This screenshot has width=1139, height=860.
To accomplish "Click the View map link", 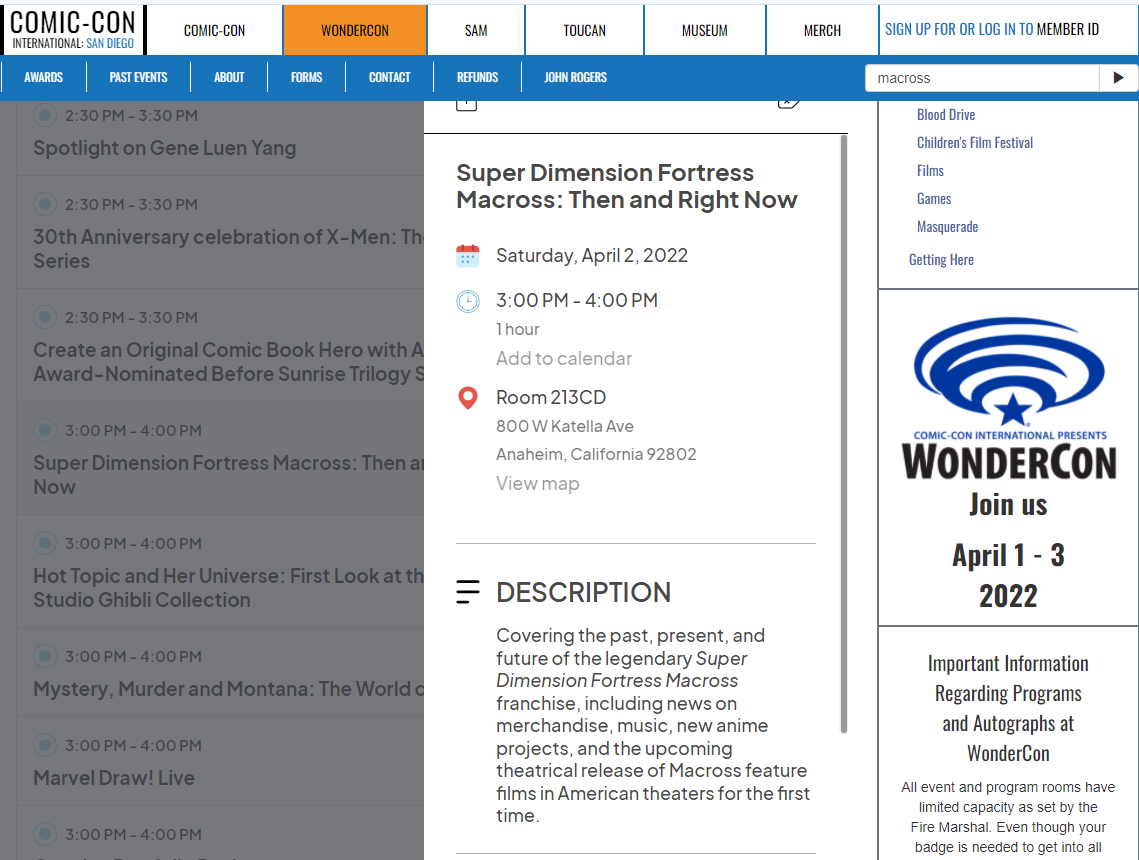I will pos(538,483).
